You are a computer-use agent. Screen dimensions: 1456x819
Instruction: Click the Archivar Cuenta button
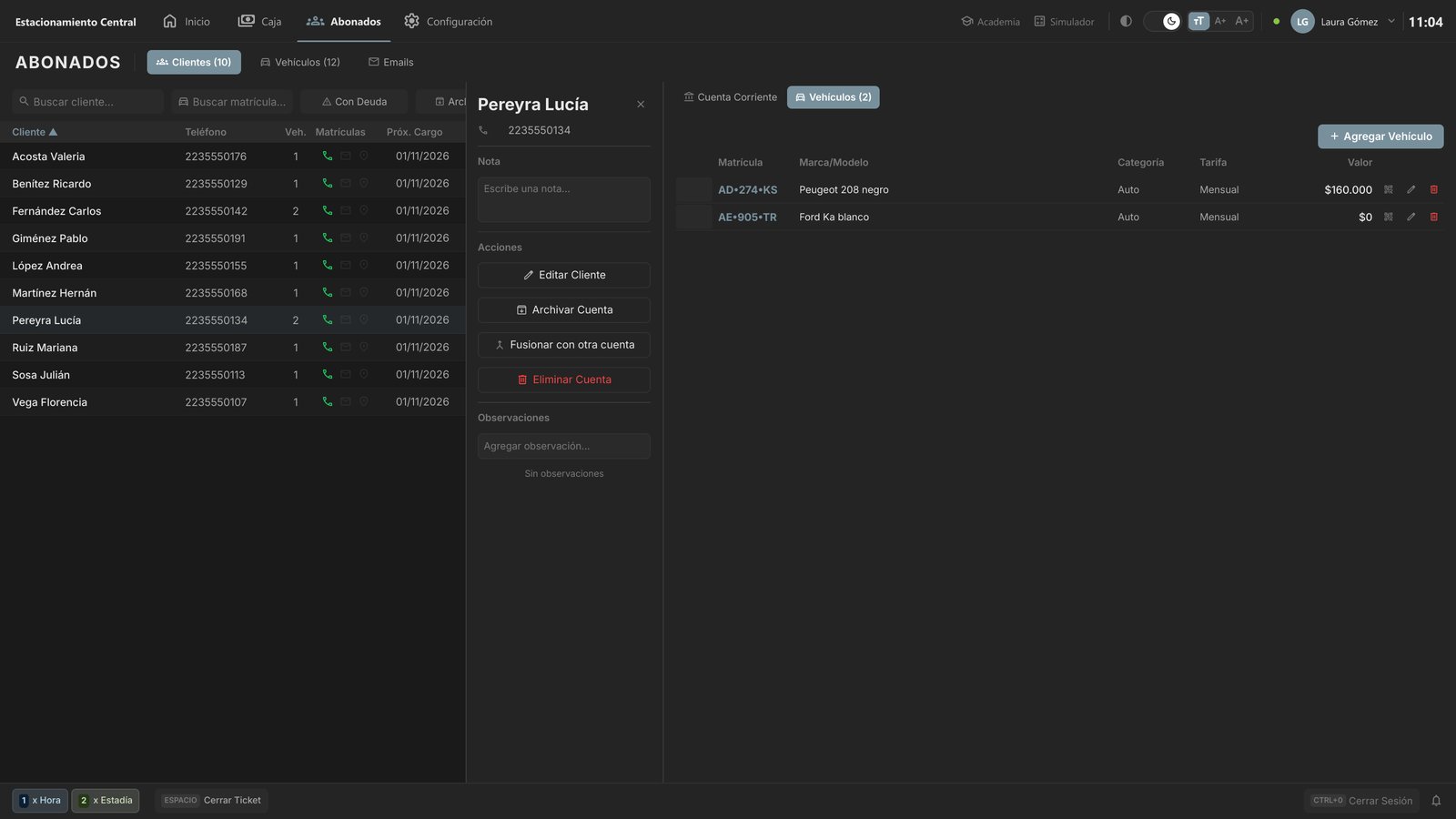(x=564, y=310)
